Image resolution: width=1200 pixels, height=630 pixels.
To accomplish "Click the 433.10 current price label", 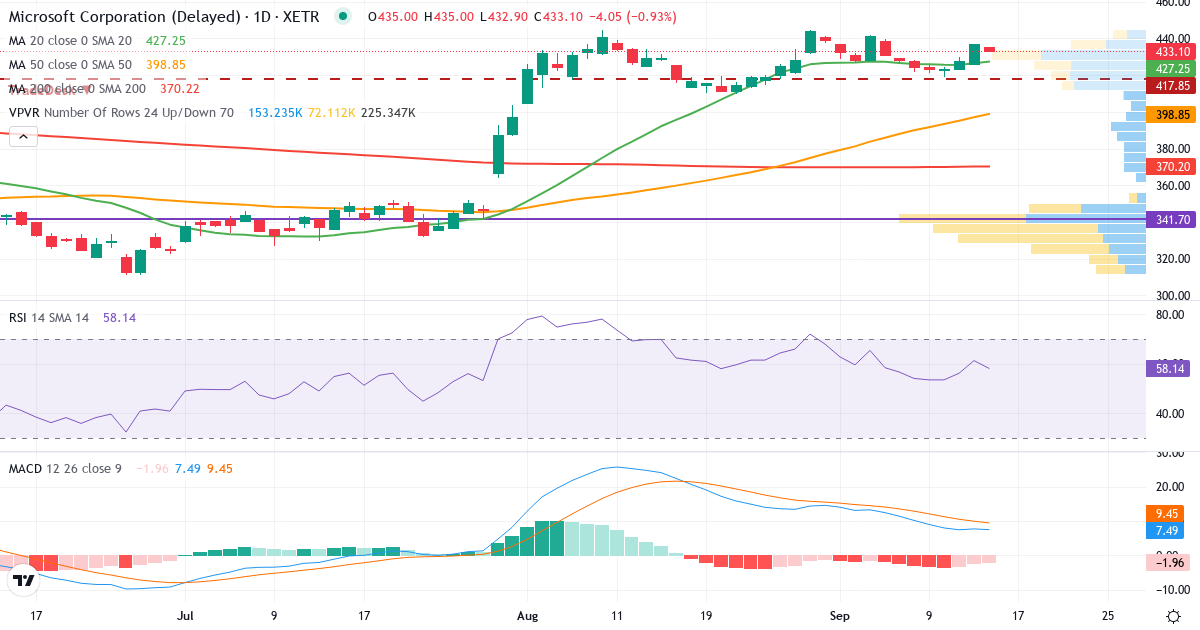I will [x=1171, y=52].
